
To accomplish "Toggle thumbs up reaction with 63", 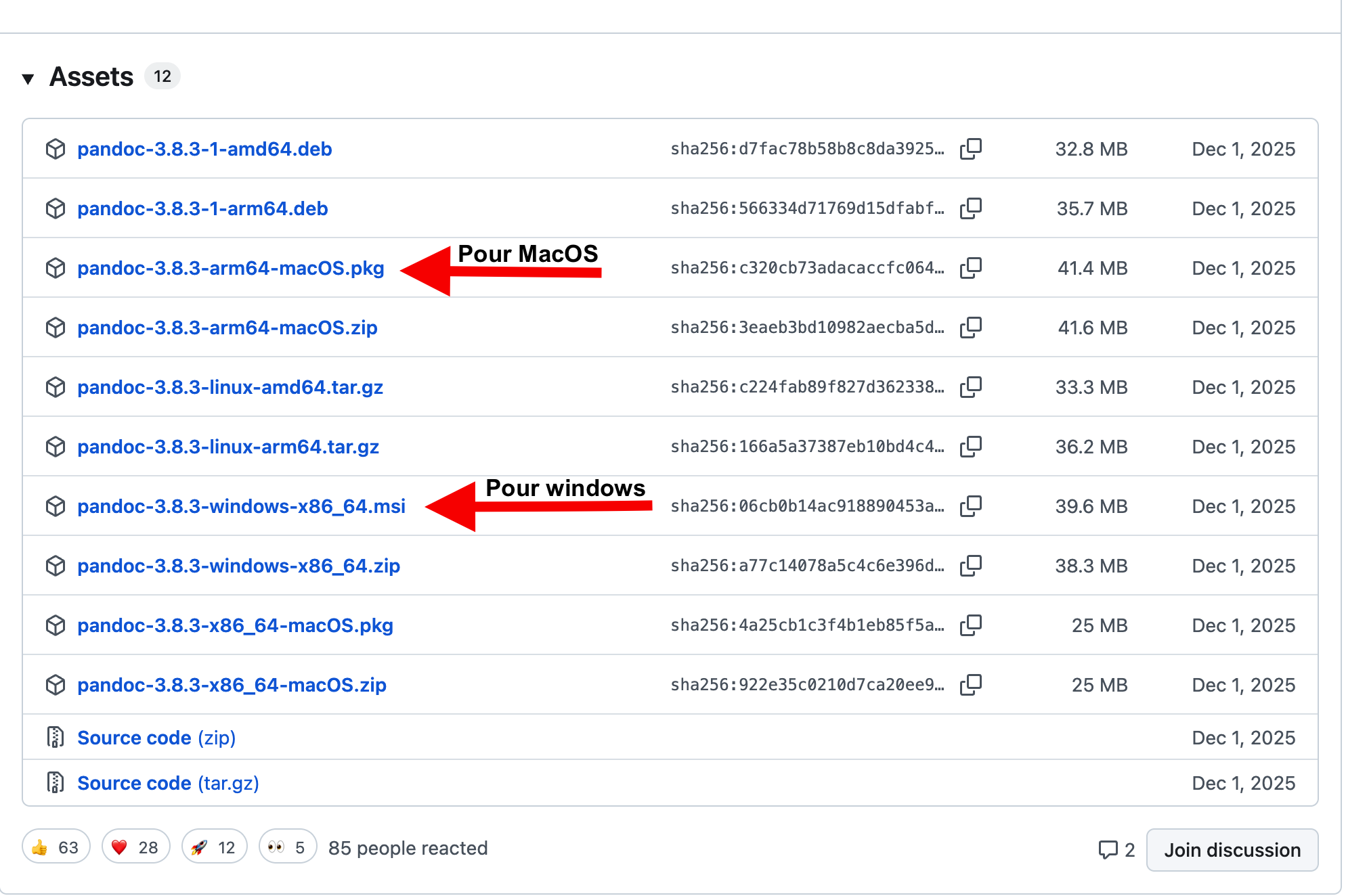I will tap(56, 847).
